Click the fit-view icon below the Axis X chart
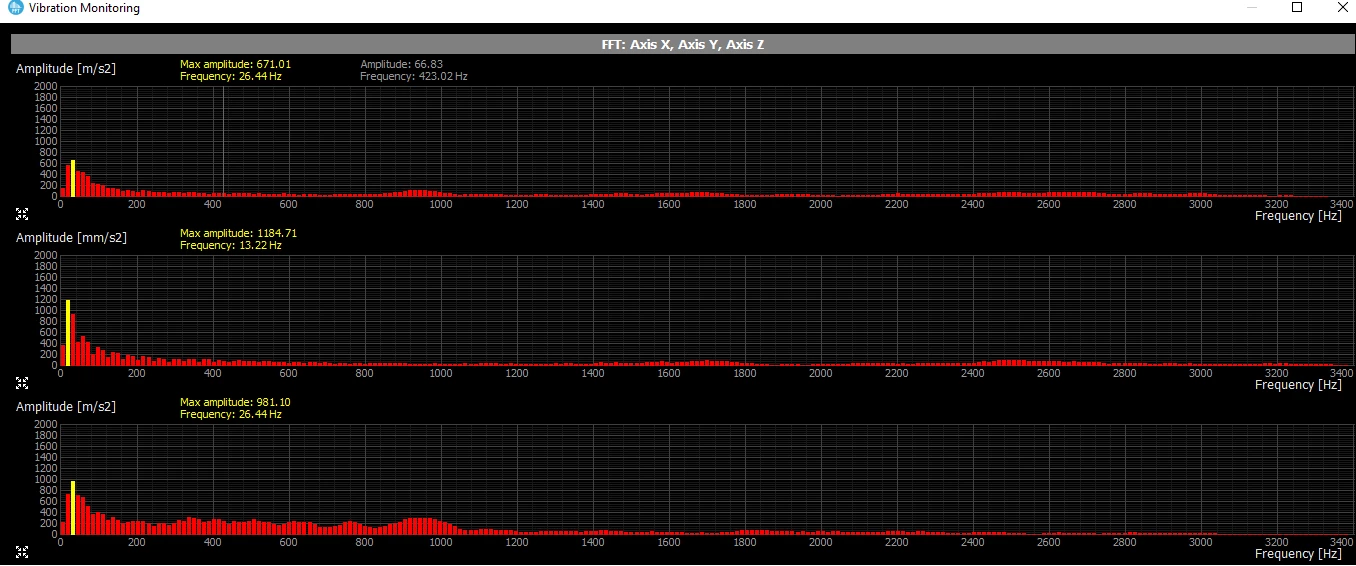This screenshot has width=1356, height=566. pyautogui.click(x=22, y=213)
